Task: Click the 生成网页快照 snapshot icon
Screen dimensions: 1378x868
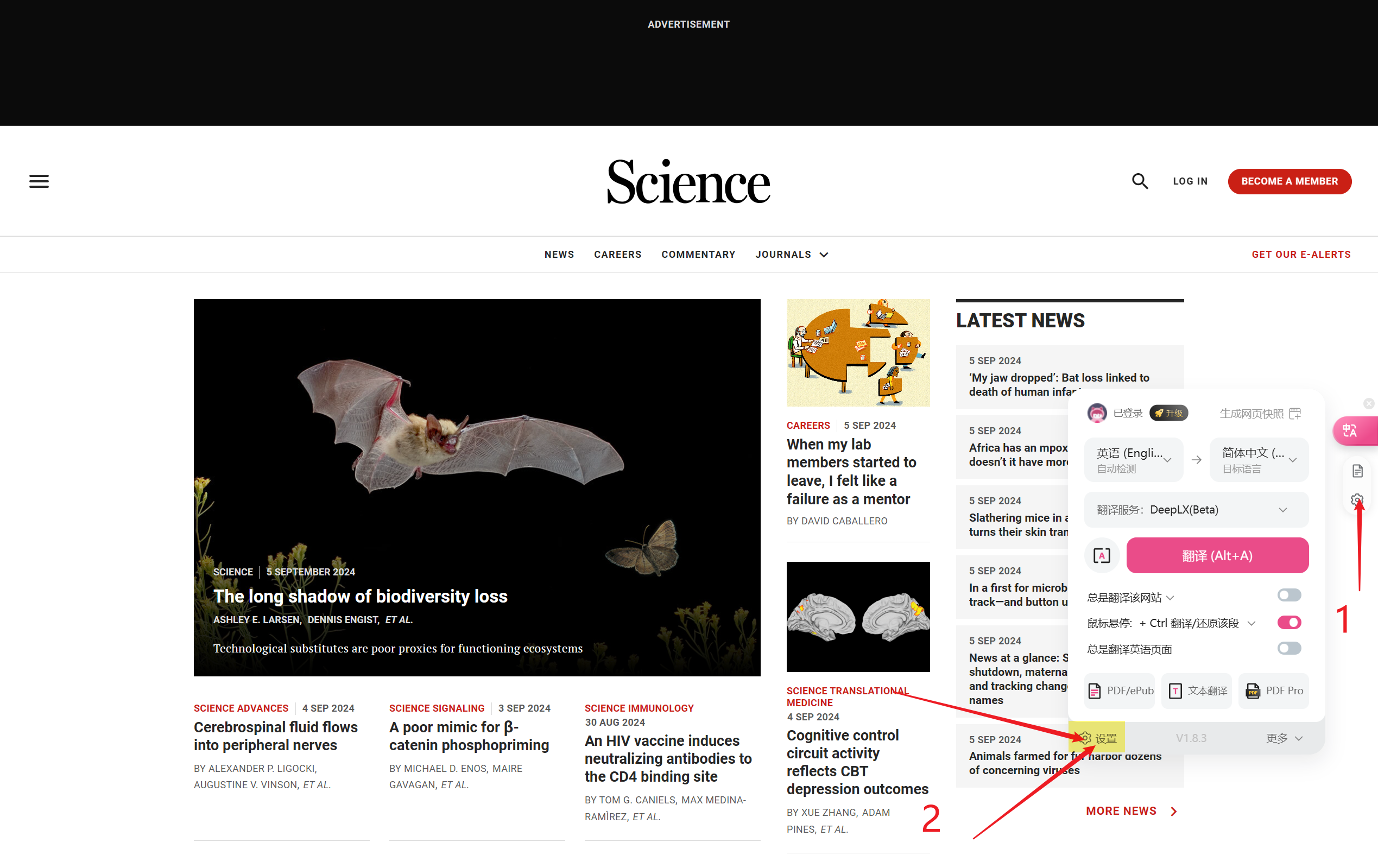Action: [x=1295, y=414]
